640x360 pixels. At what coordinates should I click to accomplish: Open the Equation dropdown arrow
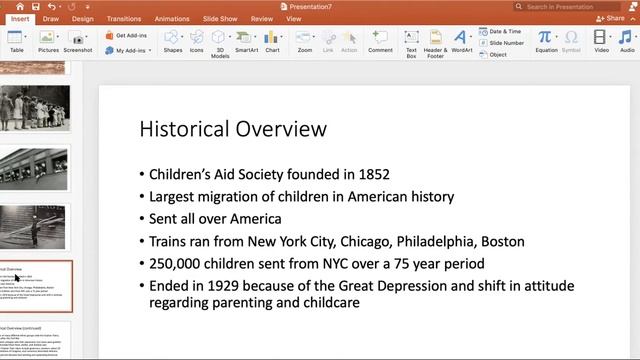557,37
